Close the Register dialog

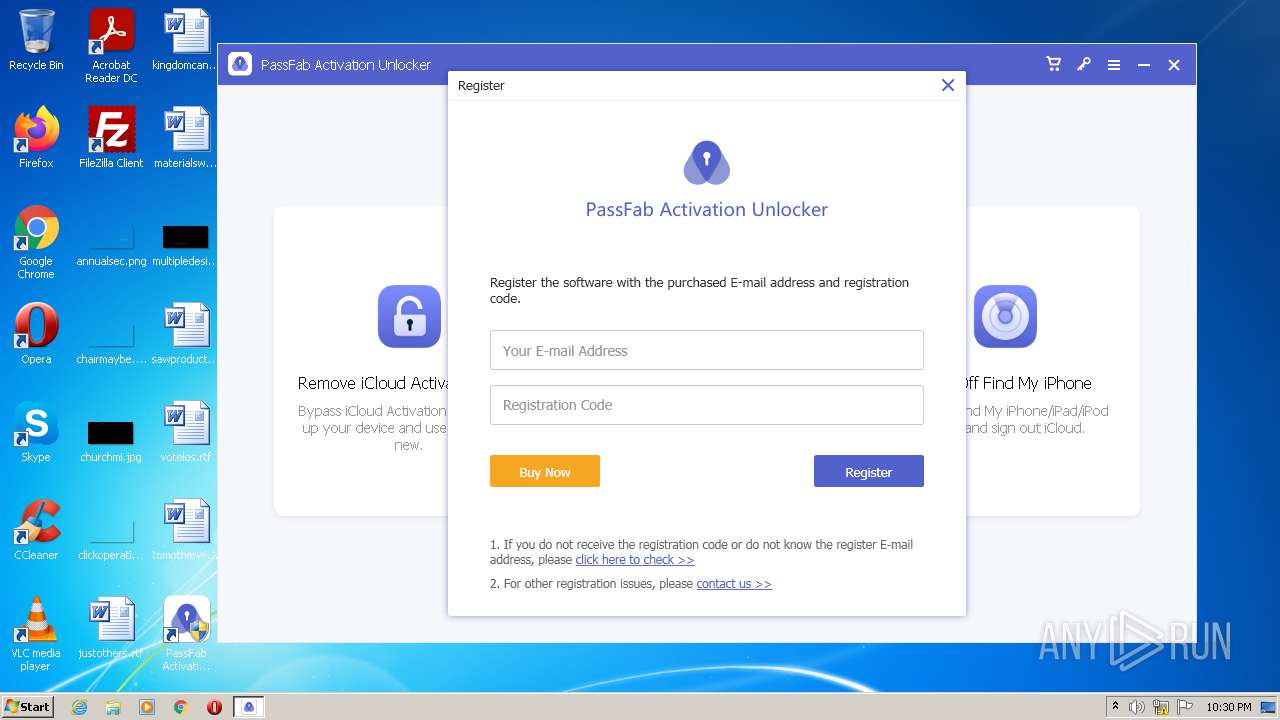coord(948,85)
